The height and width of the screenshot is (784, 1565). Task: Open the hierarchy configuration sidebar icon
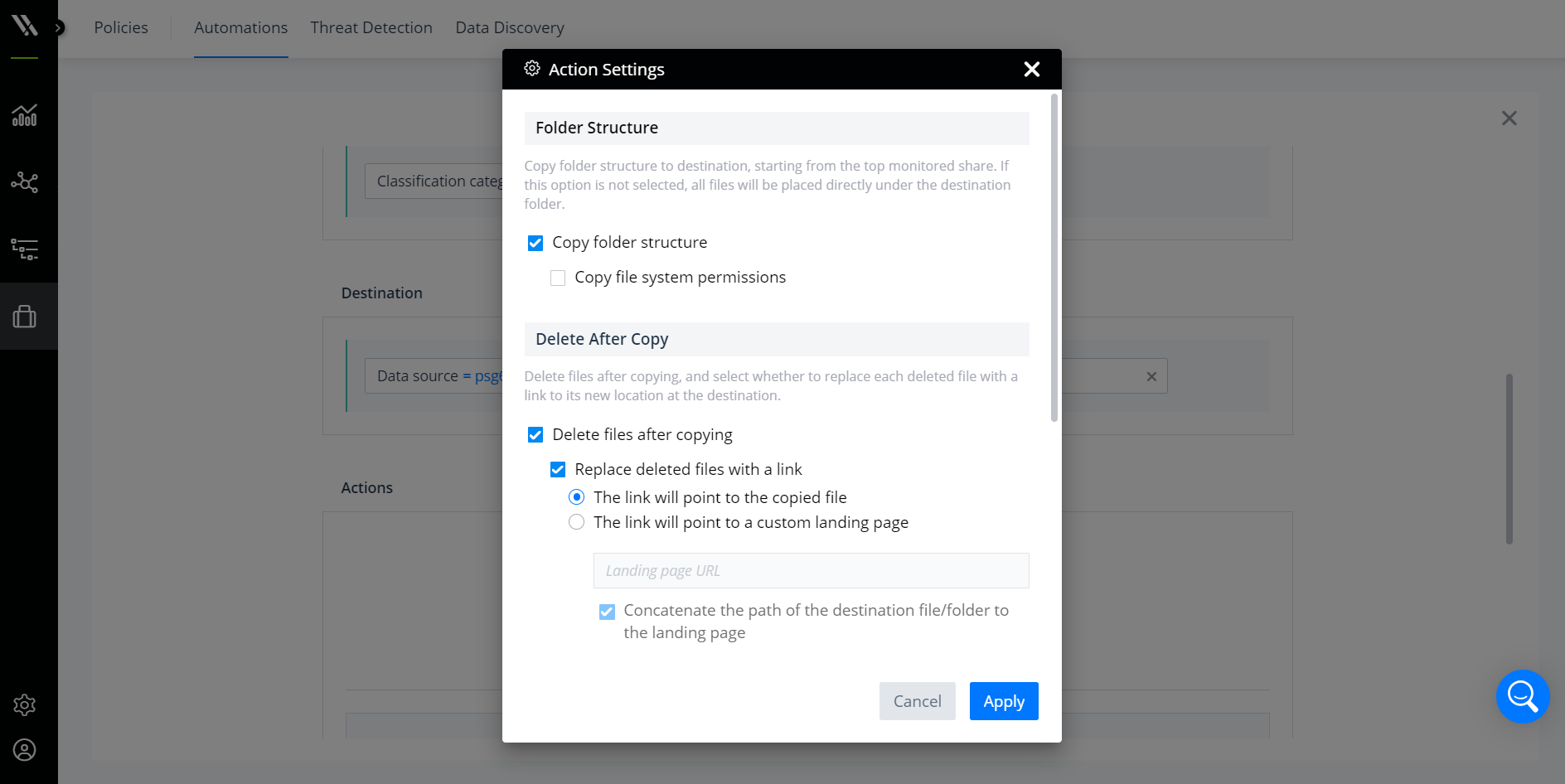[25, 249]
